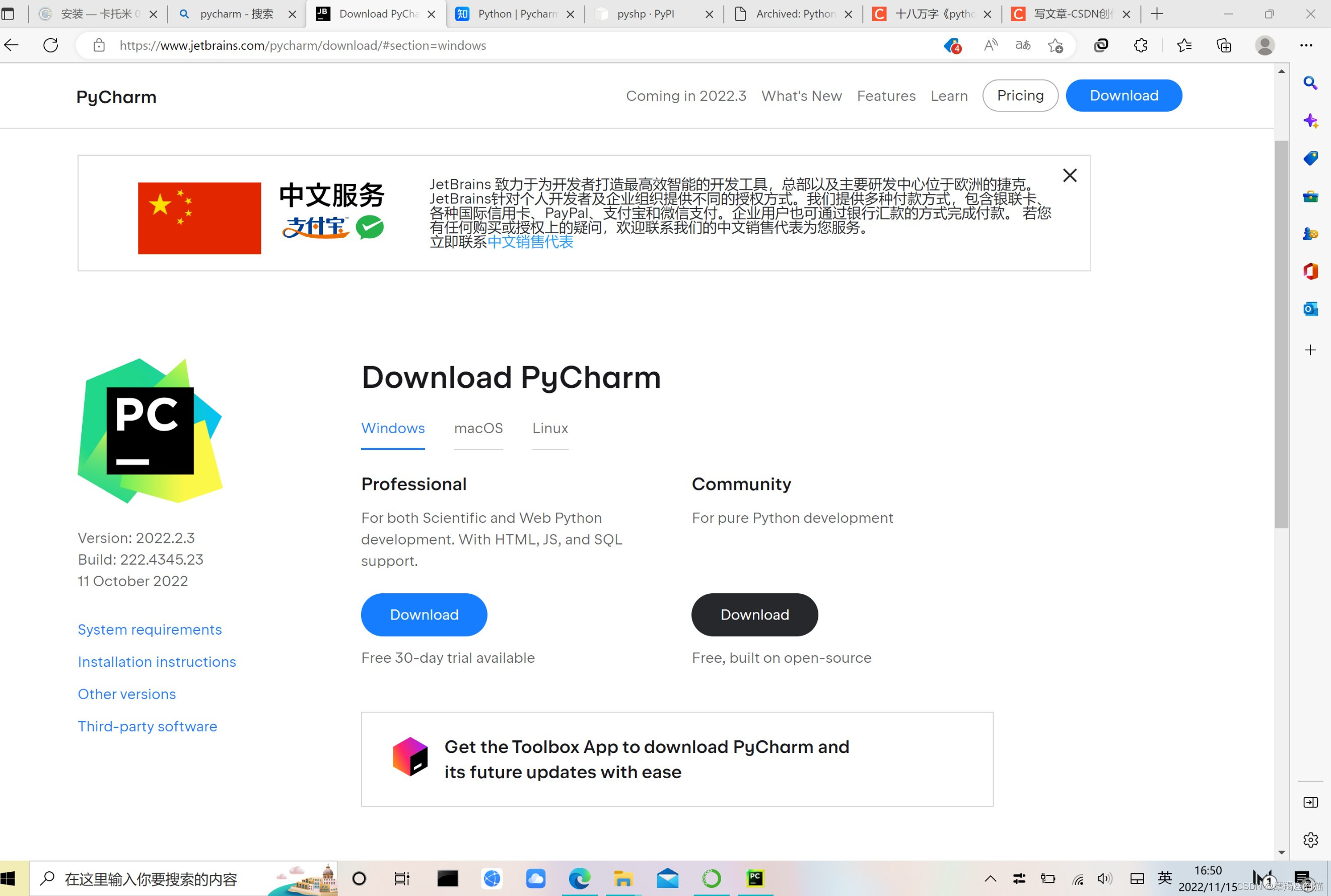
Task: Click the page vertical scrollbar thumb
Action: tap(1281, 334)
